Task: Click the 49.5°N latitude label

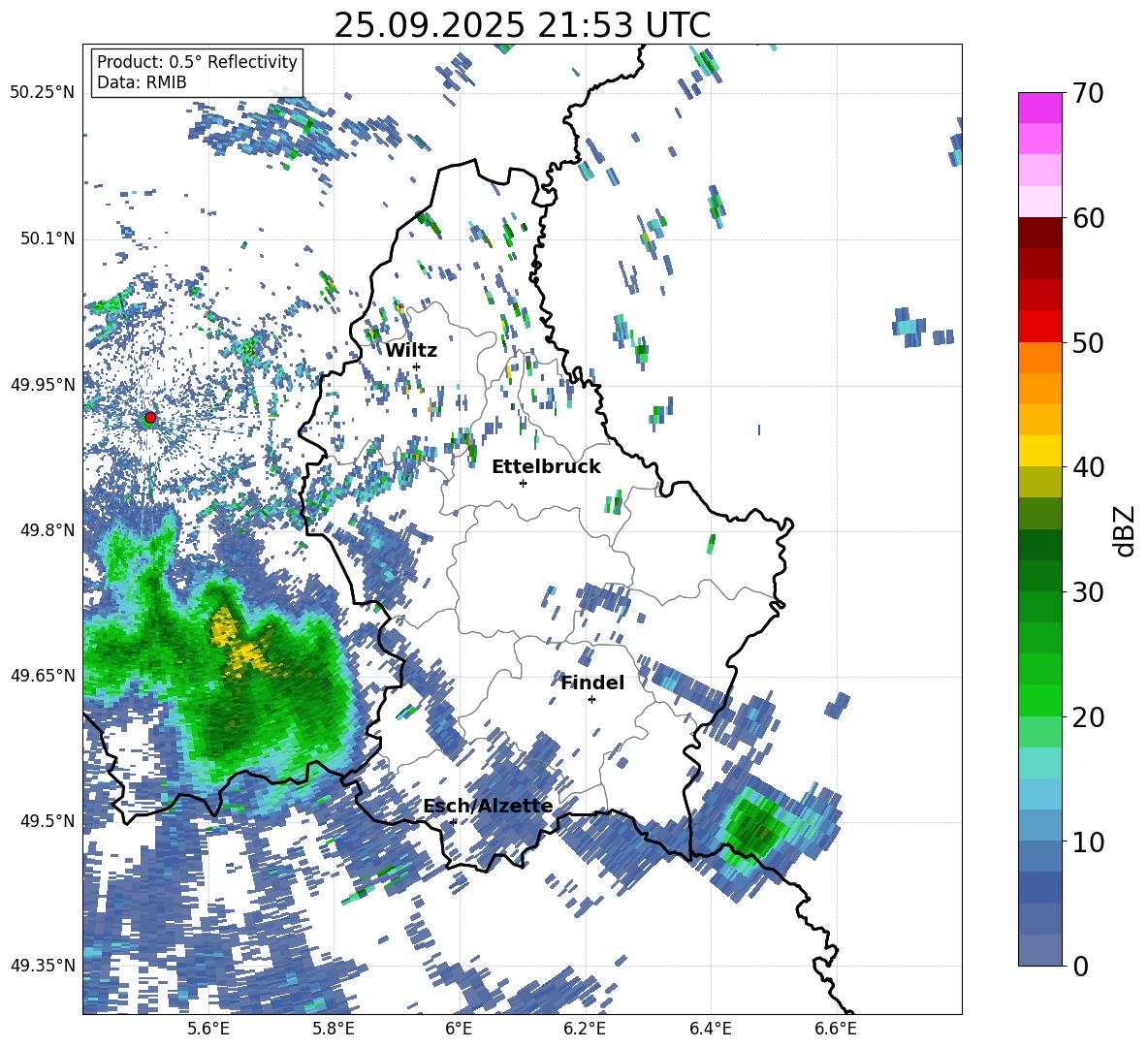Action: click(x=48, y=820)
